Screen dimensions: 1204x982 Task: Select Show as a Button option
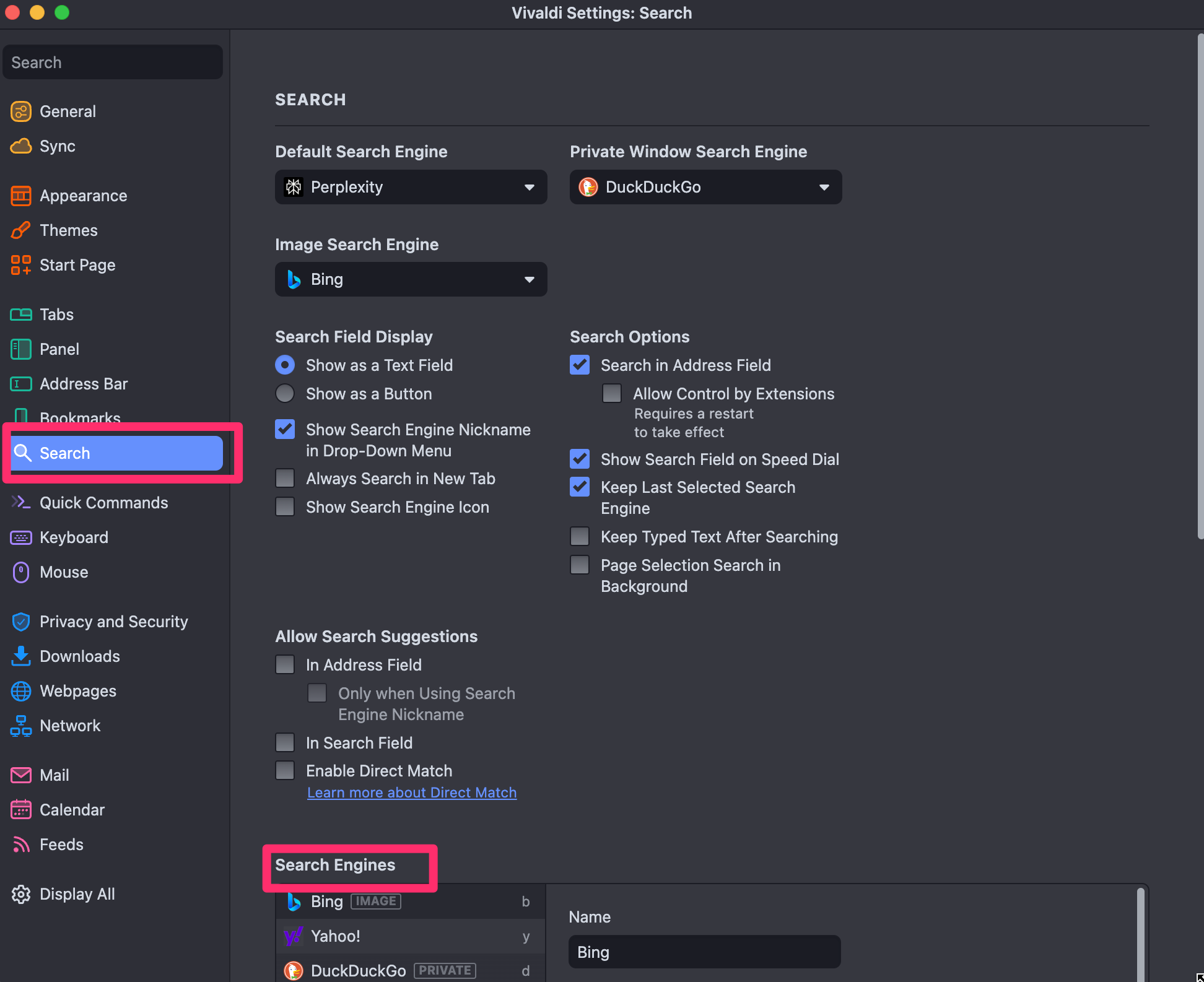pyautogui.click(x=285, y=394)
